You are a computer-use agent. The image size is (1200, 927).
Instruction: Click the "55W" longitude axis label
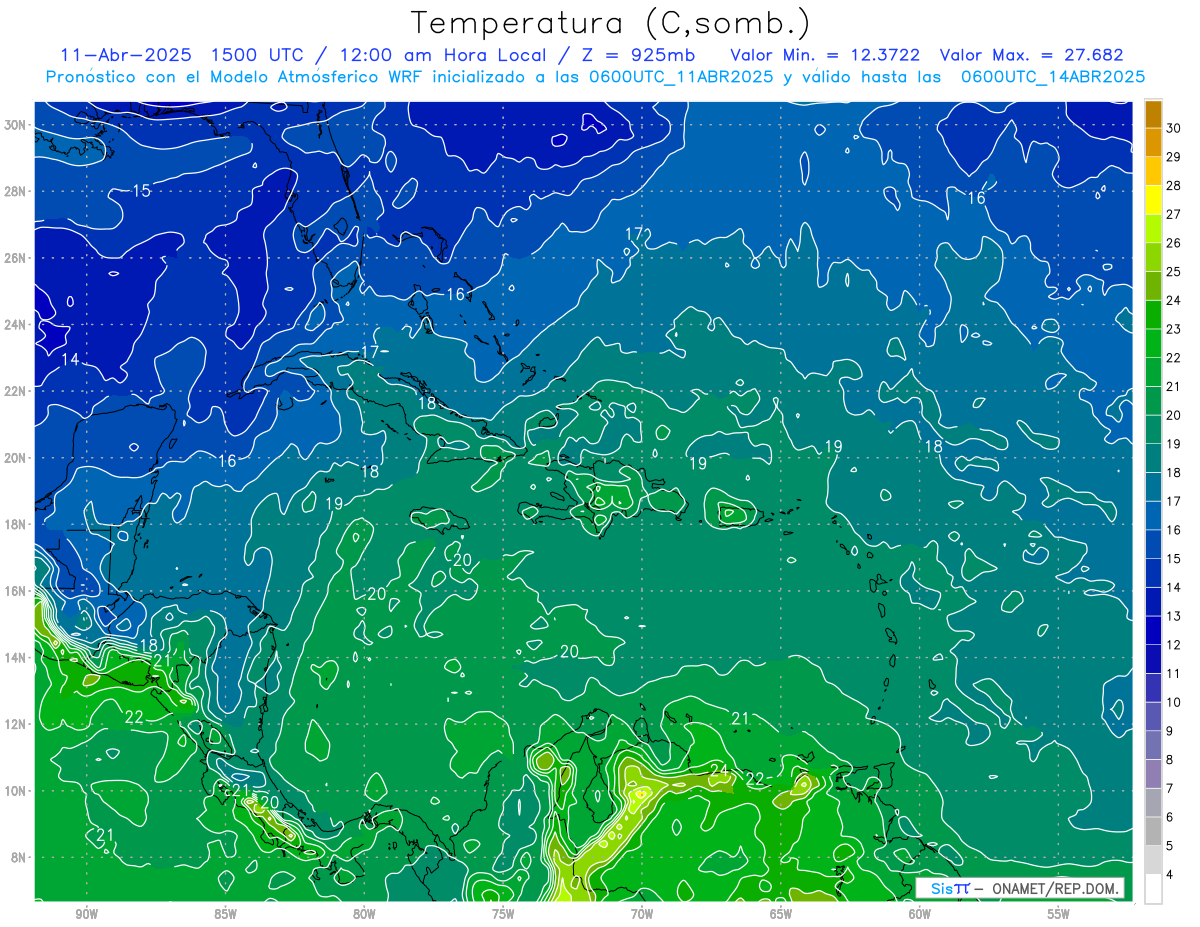1059,914
